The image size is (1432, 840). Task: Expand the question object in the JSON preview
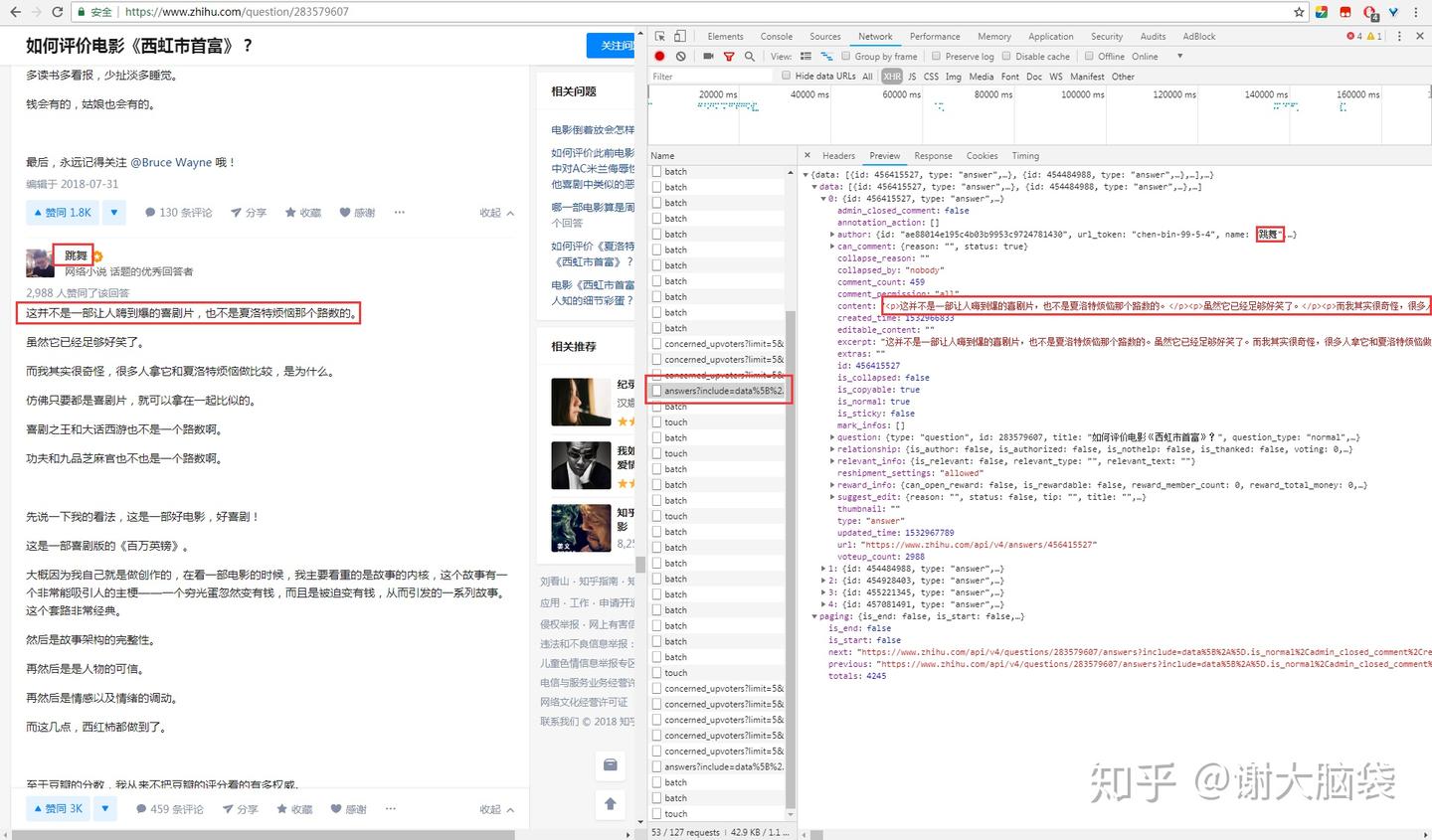pyautogui.click(x=833, y=436)
